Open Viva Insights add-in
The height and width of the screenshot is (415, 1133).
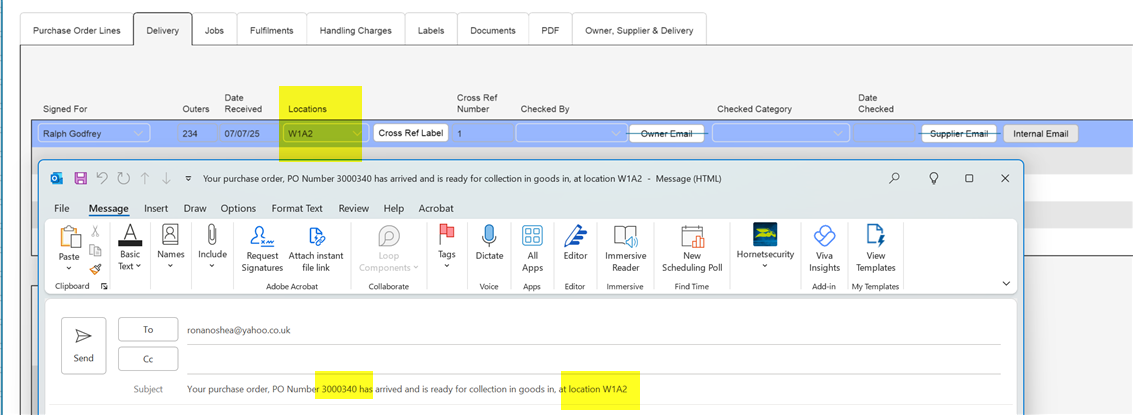(824, 249)
